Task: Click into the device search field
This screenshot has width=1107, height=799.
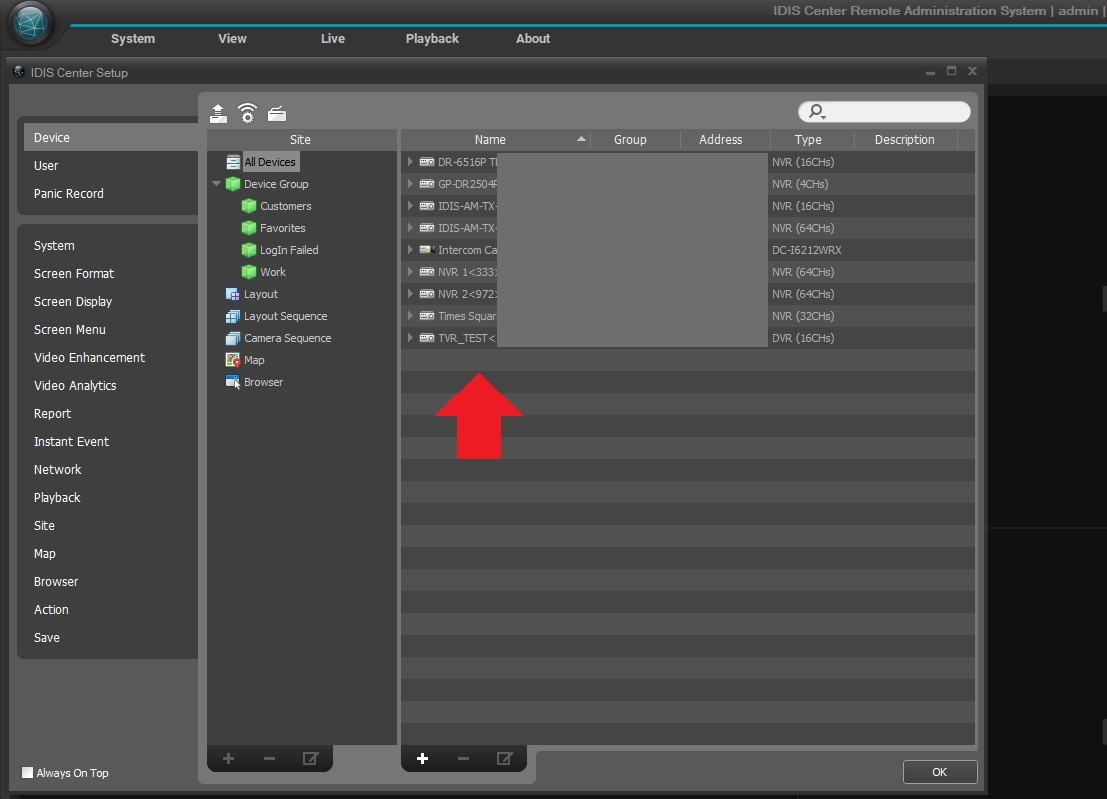Action: [x=885, y=112]
